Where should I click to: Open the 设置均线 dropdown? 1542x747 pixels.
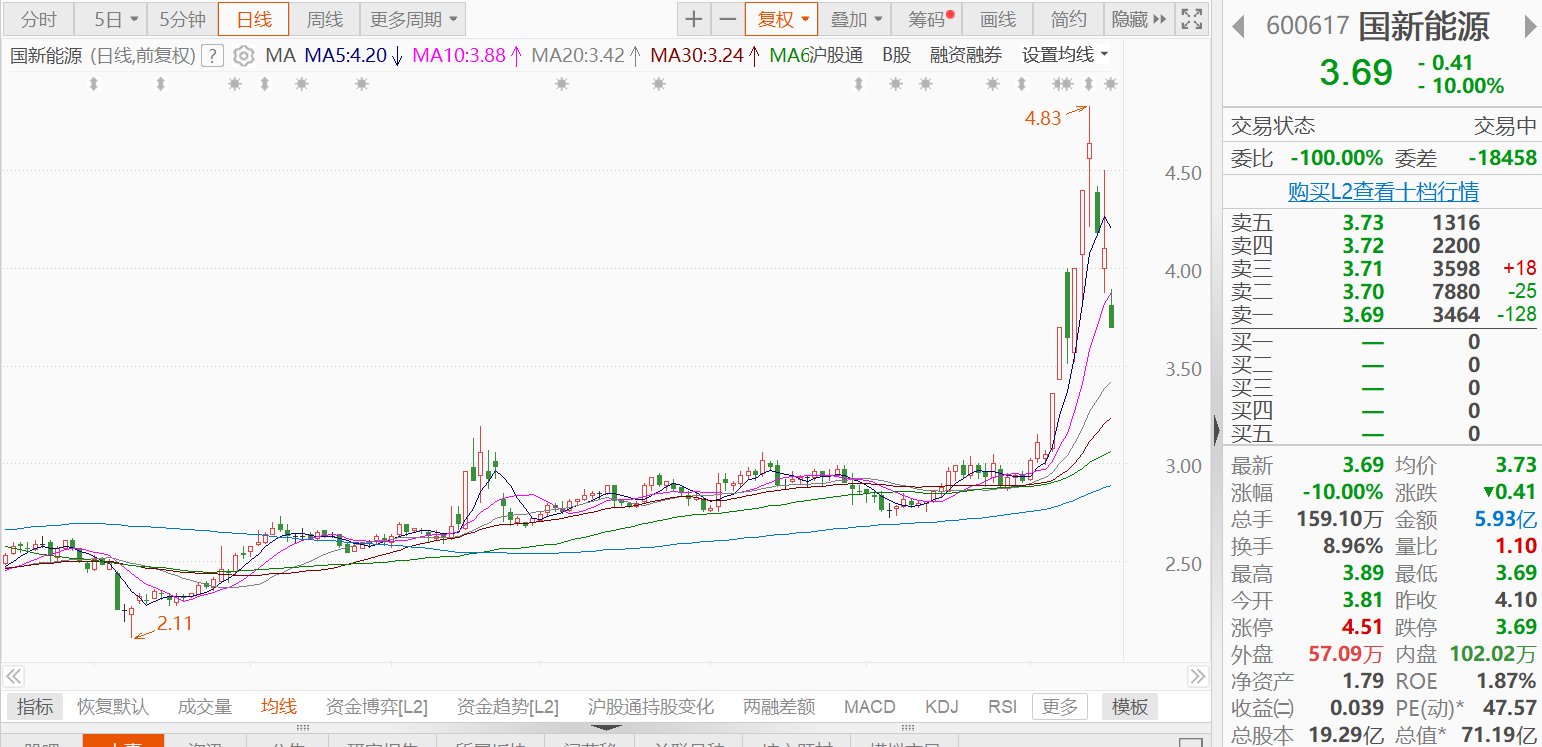(x=1065, y=56)
